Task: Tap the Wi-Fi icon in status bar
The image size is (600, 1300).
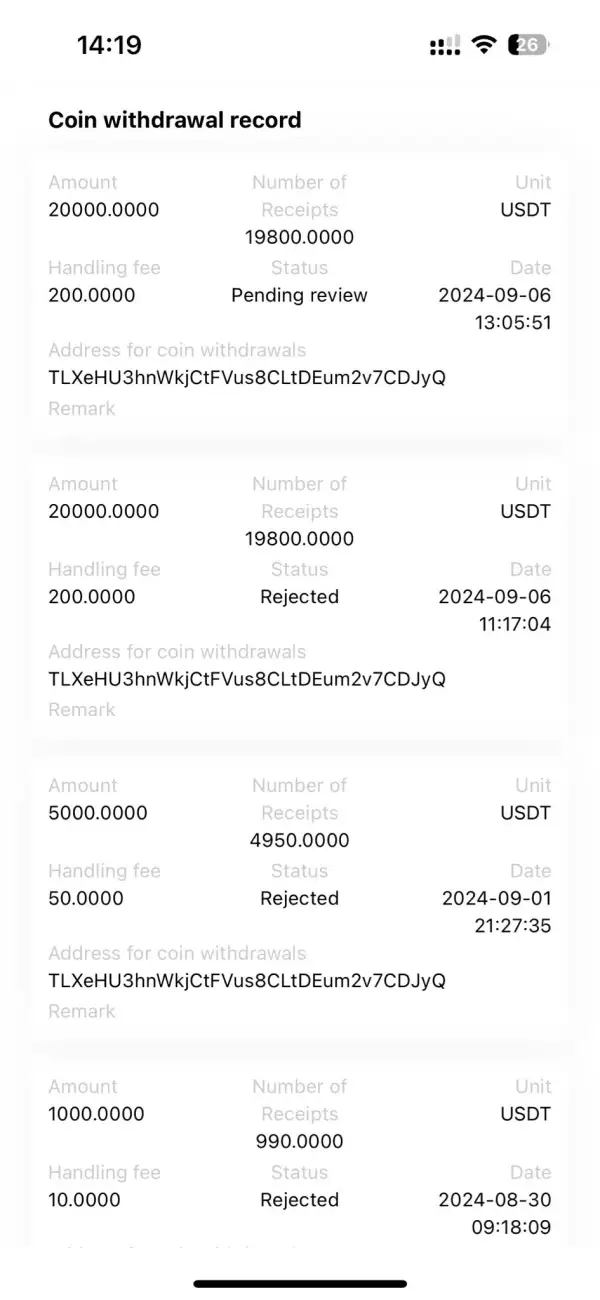Action: click(485, 44)
